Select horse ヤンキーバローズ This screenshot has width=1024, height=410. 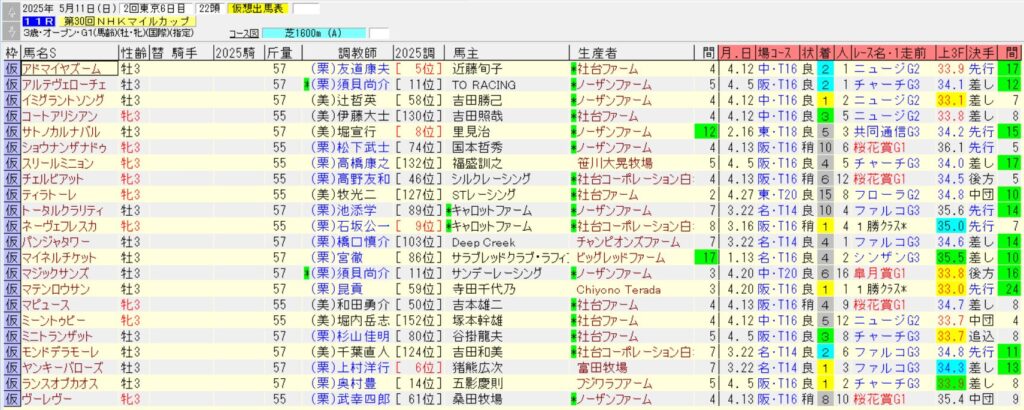click(x=61, y=367)
